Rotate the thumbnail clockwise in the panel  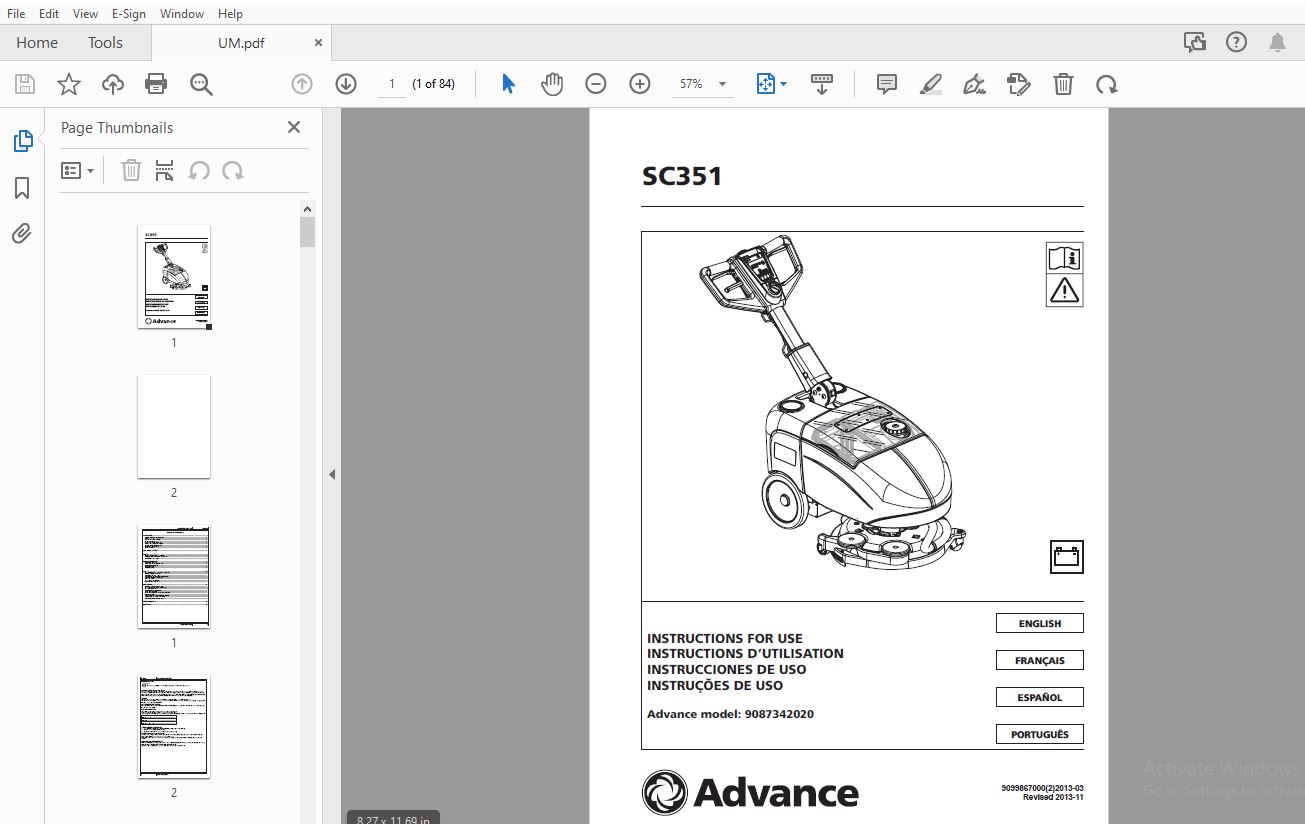coord(233,171)
